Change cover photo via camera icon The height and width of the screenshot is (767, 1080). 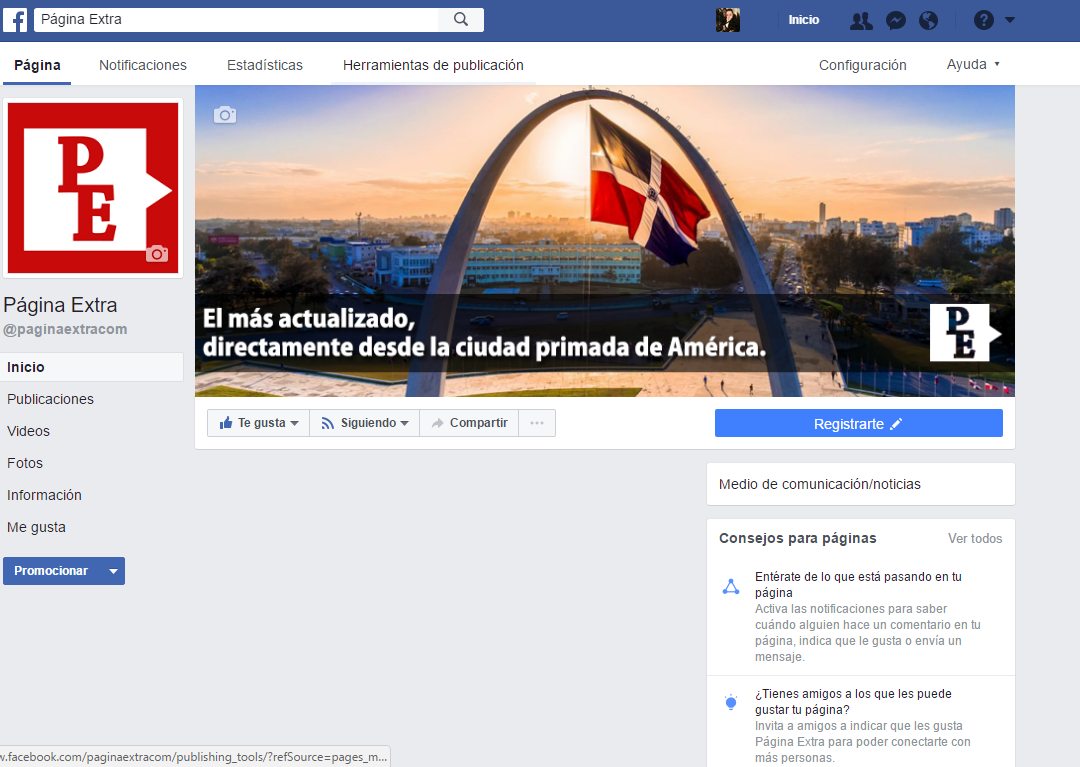[x=225, y=115]
